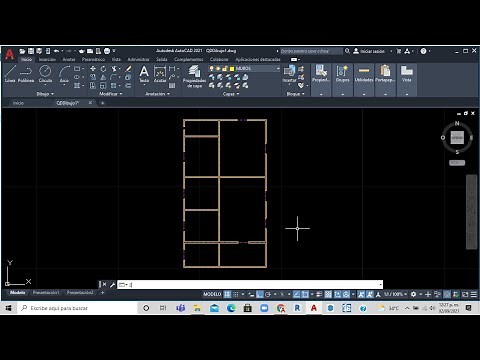
Task: Choose the Rotate modify tool
Action: coord(103,69)
